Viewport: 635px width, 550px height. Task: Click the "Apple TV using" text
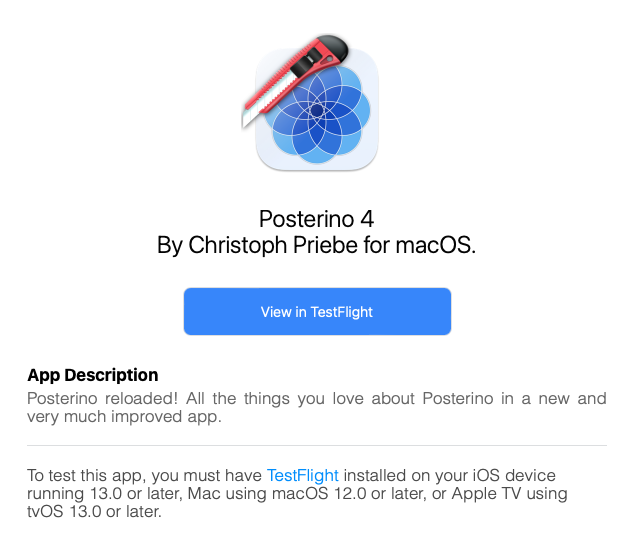click(x=509, y=493)
